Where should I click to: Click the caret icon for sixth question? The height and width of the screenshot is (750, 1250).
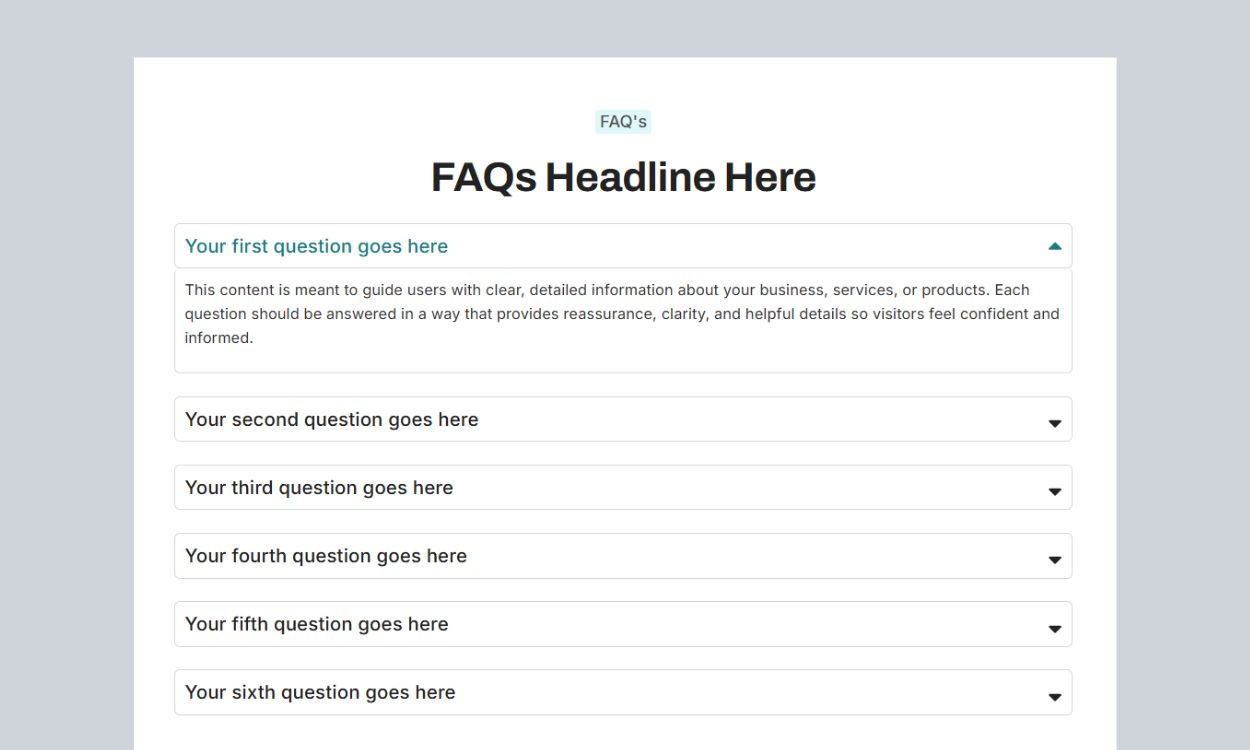coord(1054,696)
